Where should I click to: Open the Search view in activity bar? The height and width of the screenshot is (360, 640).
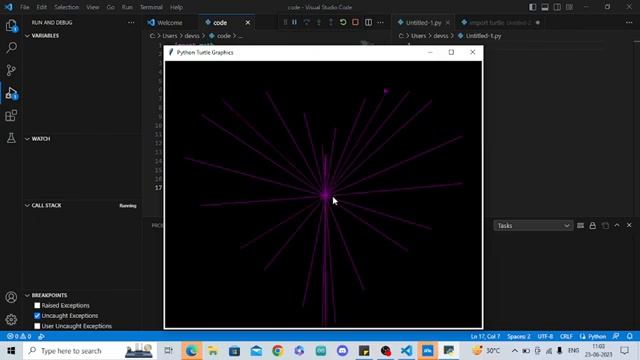pos(11,48)
